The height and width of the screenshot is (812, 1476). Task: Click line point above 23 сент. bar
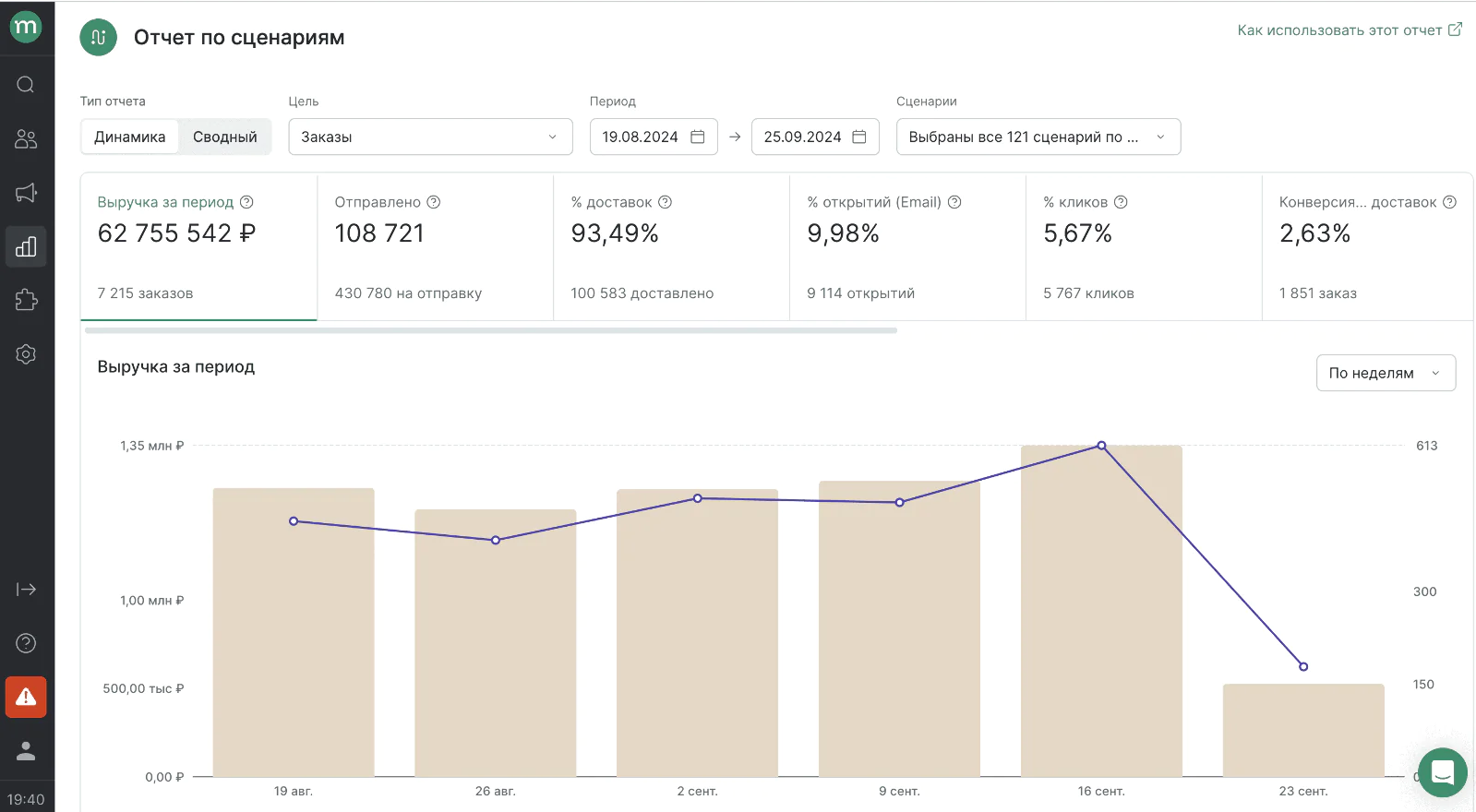coord(1303,666)
